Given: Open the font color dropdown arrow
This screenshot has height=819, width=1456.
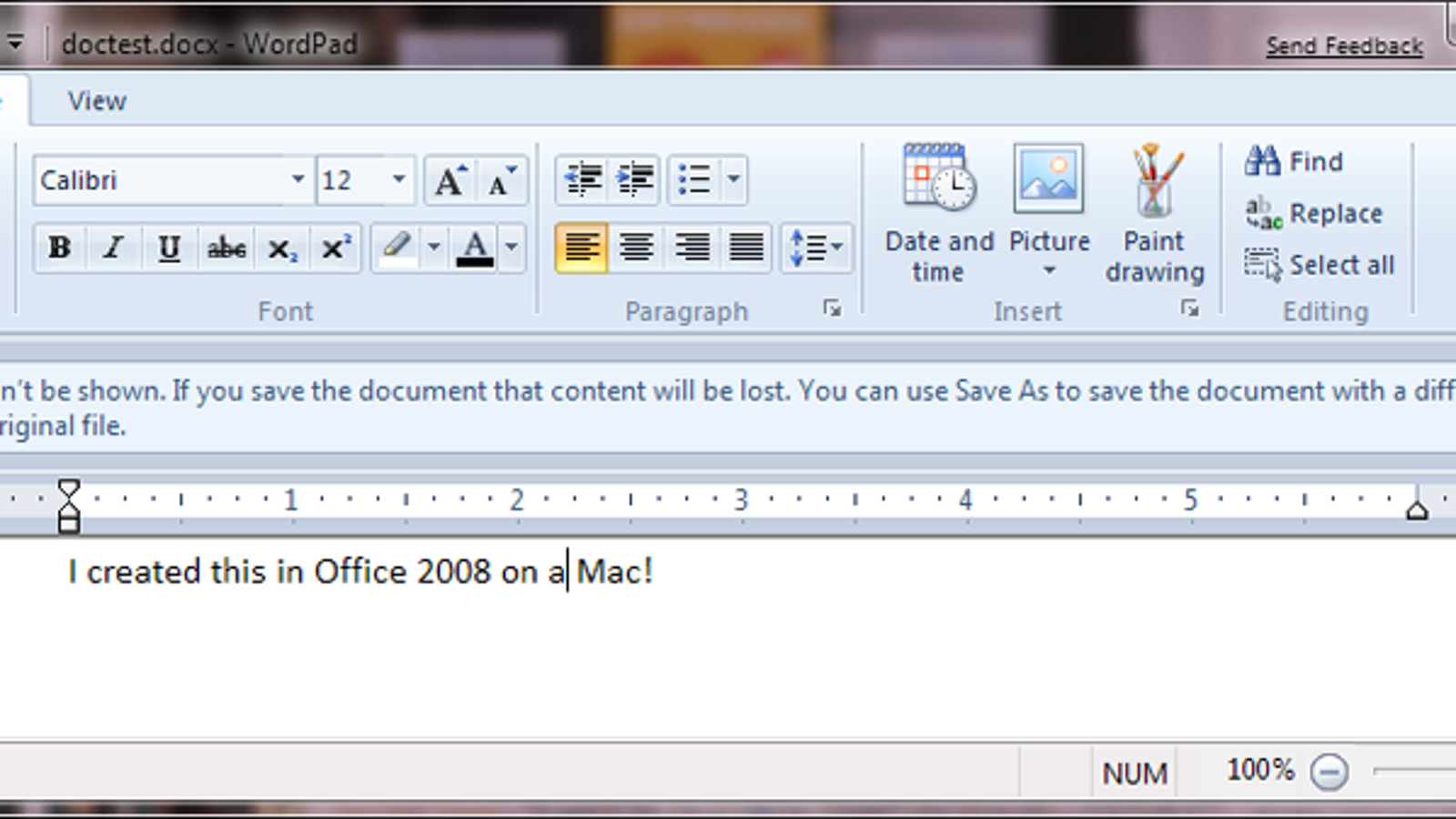Looking at the screenshot, I should [511, 248].
